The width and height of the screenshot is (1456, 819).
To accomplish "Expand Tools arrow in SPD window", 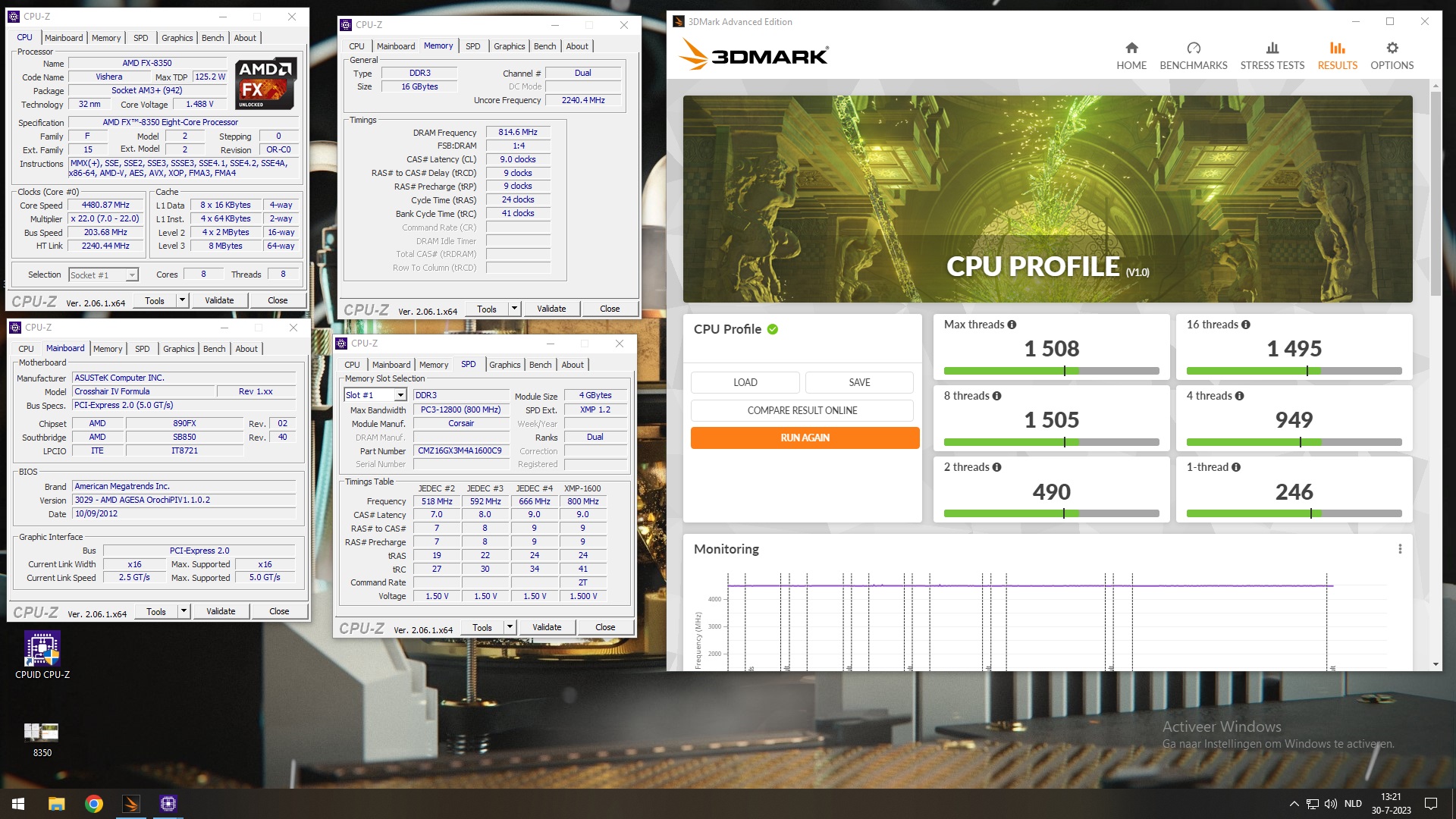I will 510,627.
